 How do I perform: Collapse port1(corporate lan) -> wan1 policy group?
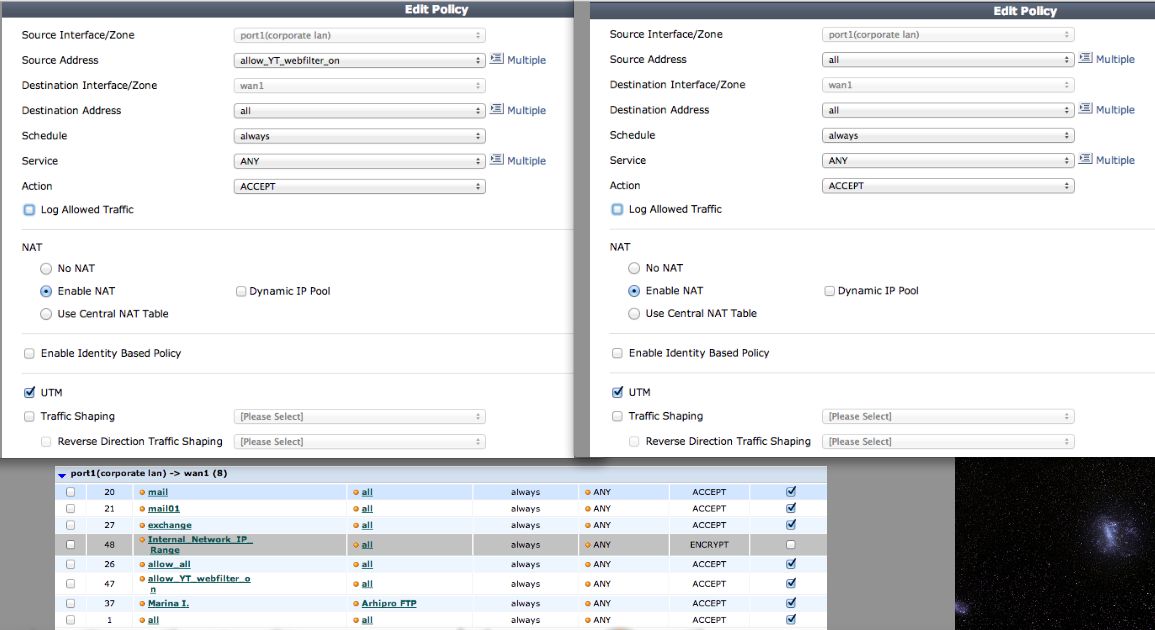(62, 475)
